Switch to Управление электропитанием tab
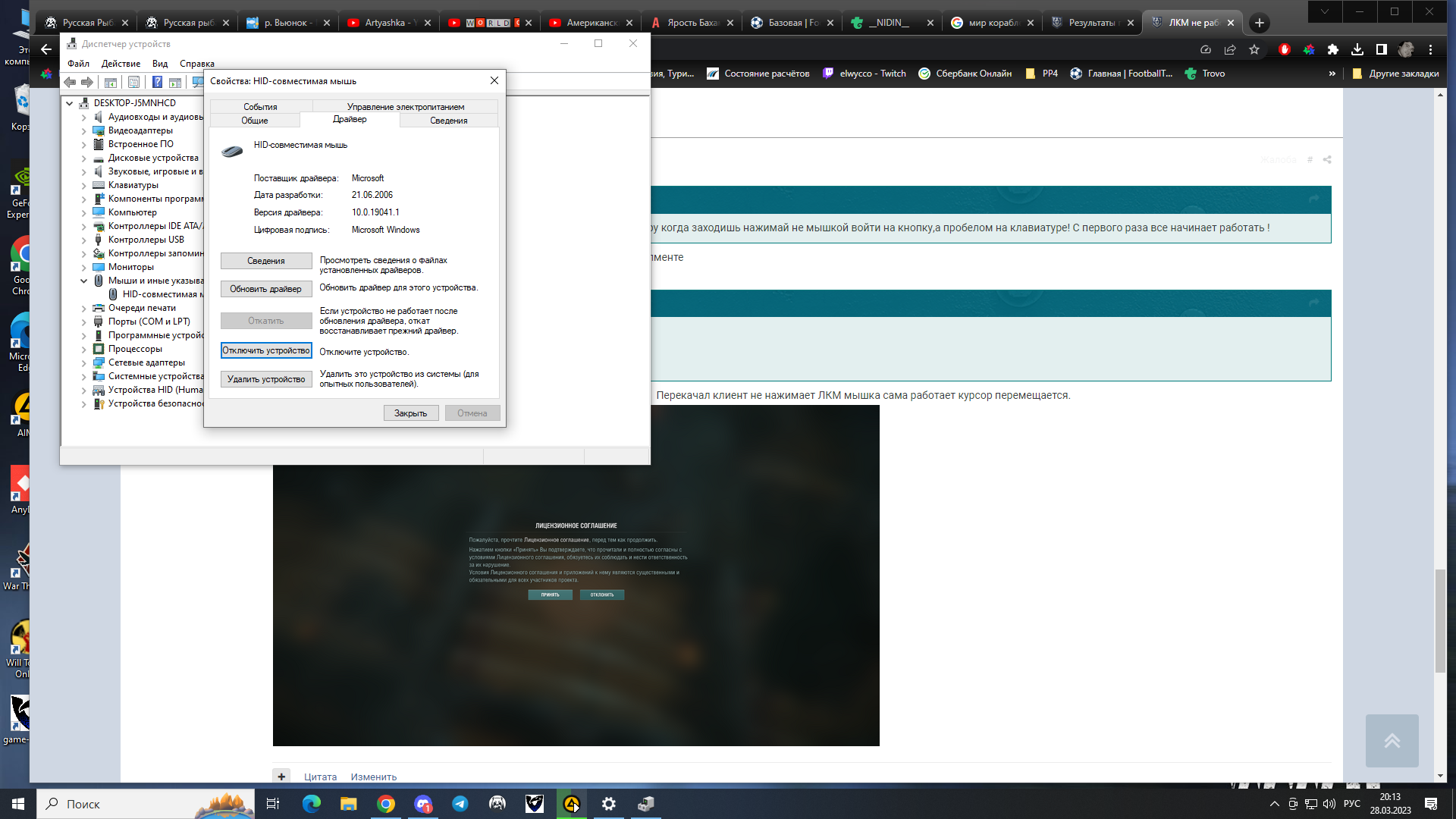 pyautogui.click(x=406, y=107)
